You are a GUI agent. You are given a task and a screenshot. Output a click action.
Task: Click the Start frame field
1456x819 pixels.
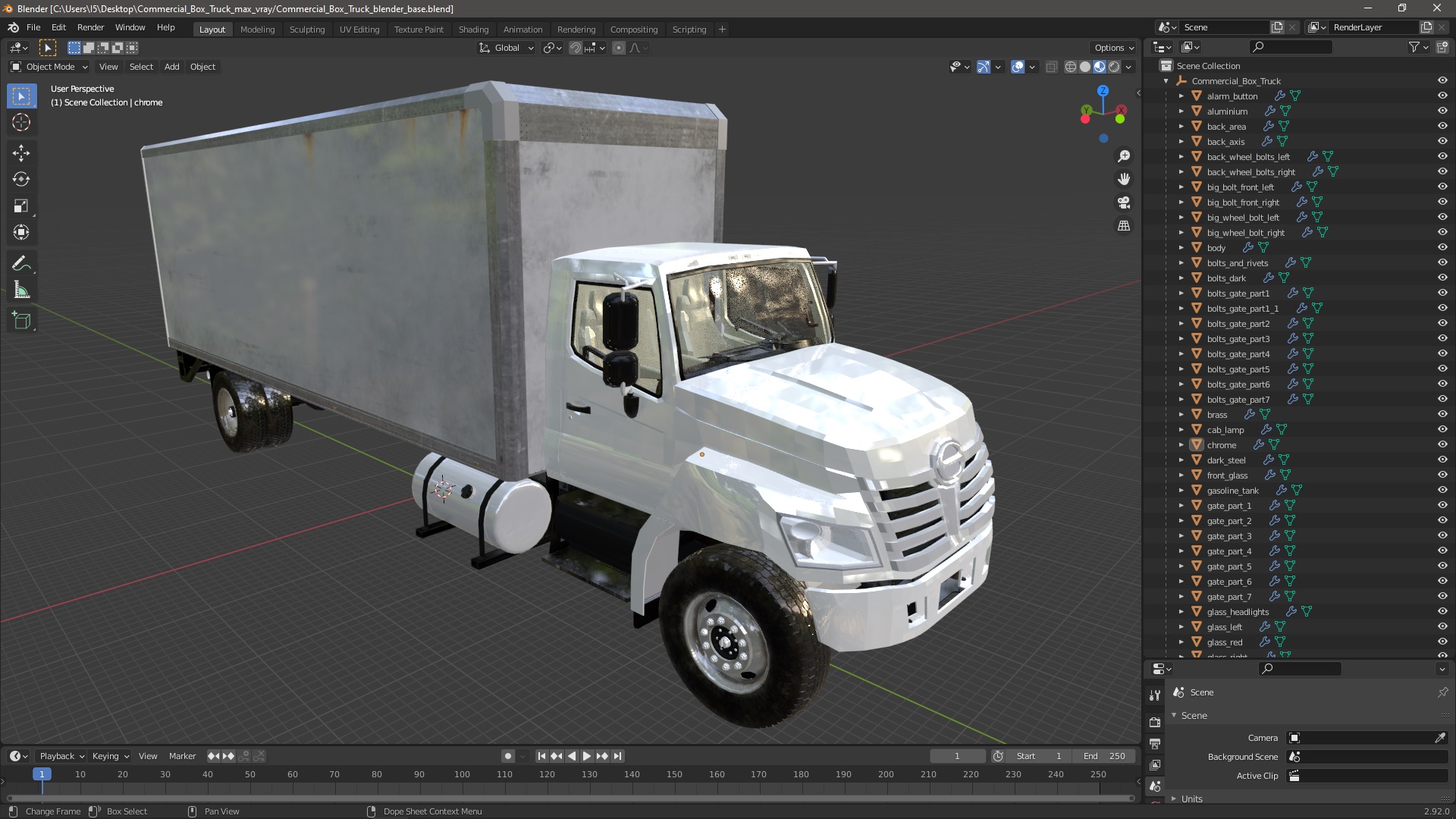[x=1040, y=756]
